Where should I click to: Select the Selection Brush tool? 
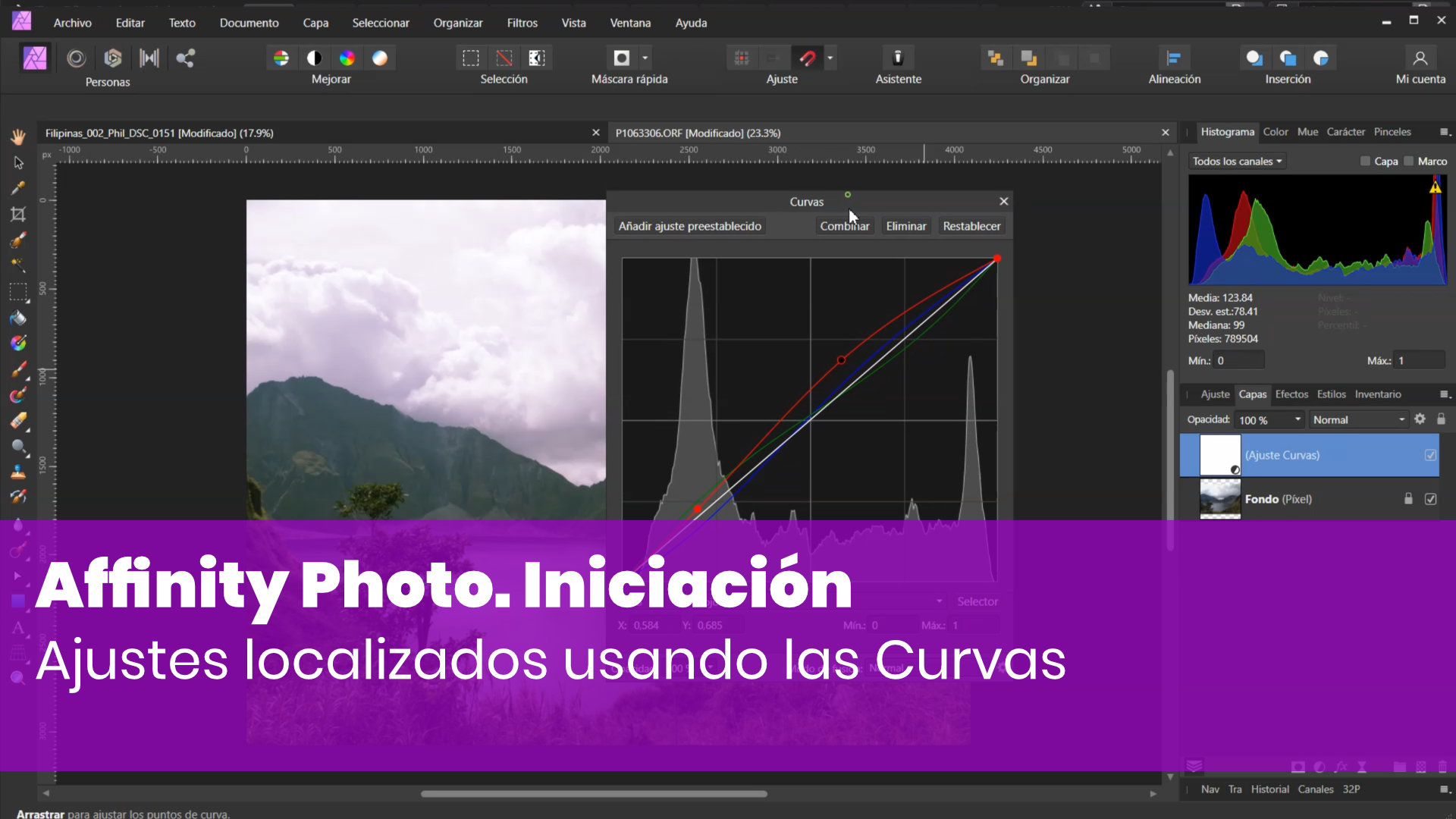tap(18, 240)
